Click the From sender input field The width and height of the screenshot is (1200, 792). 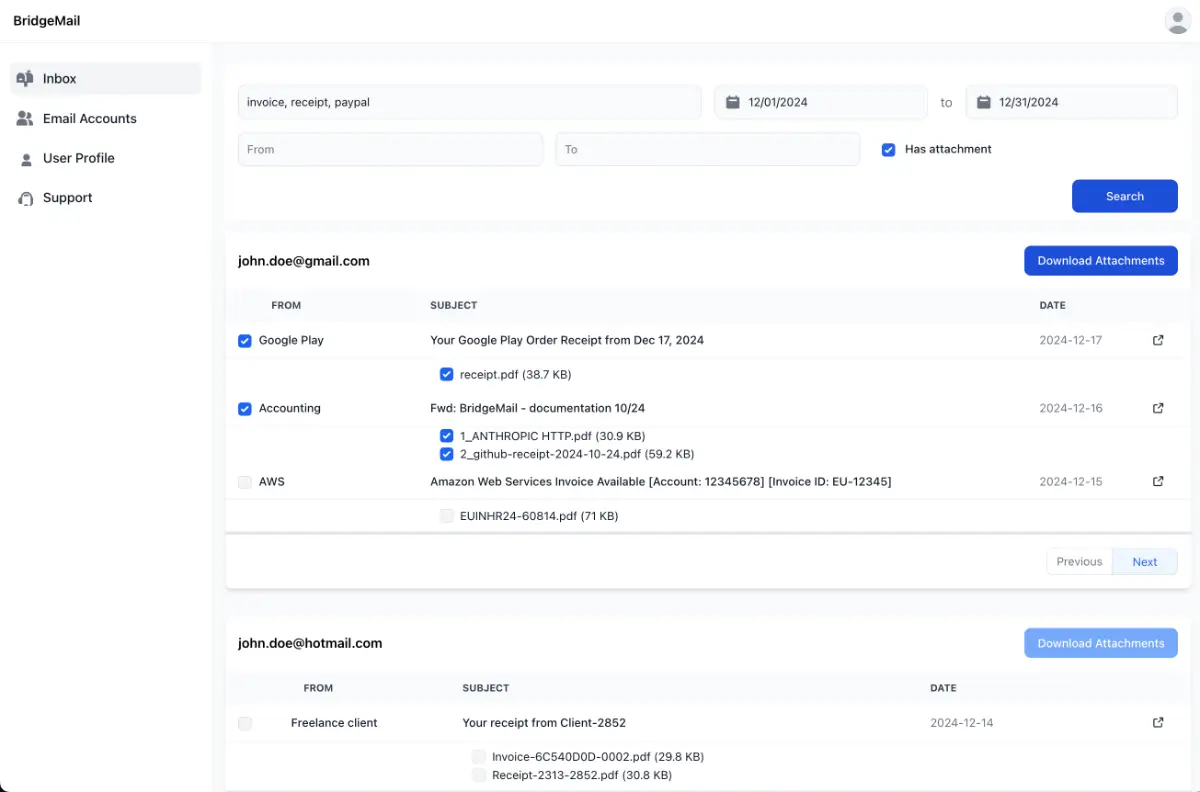(390, 149)
